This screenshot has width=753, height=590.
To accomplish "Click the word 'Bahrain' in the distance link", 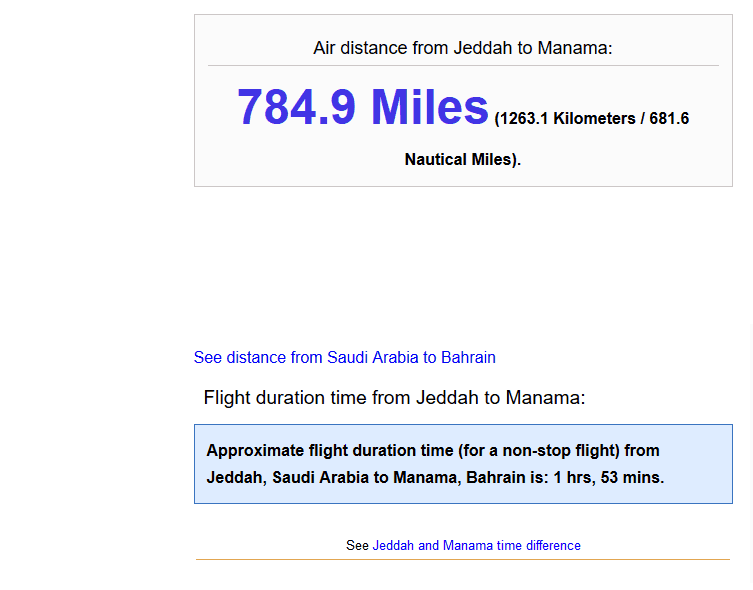I will [x=468, y=358].
